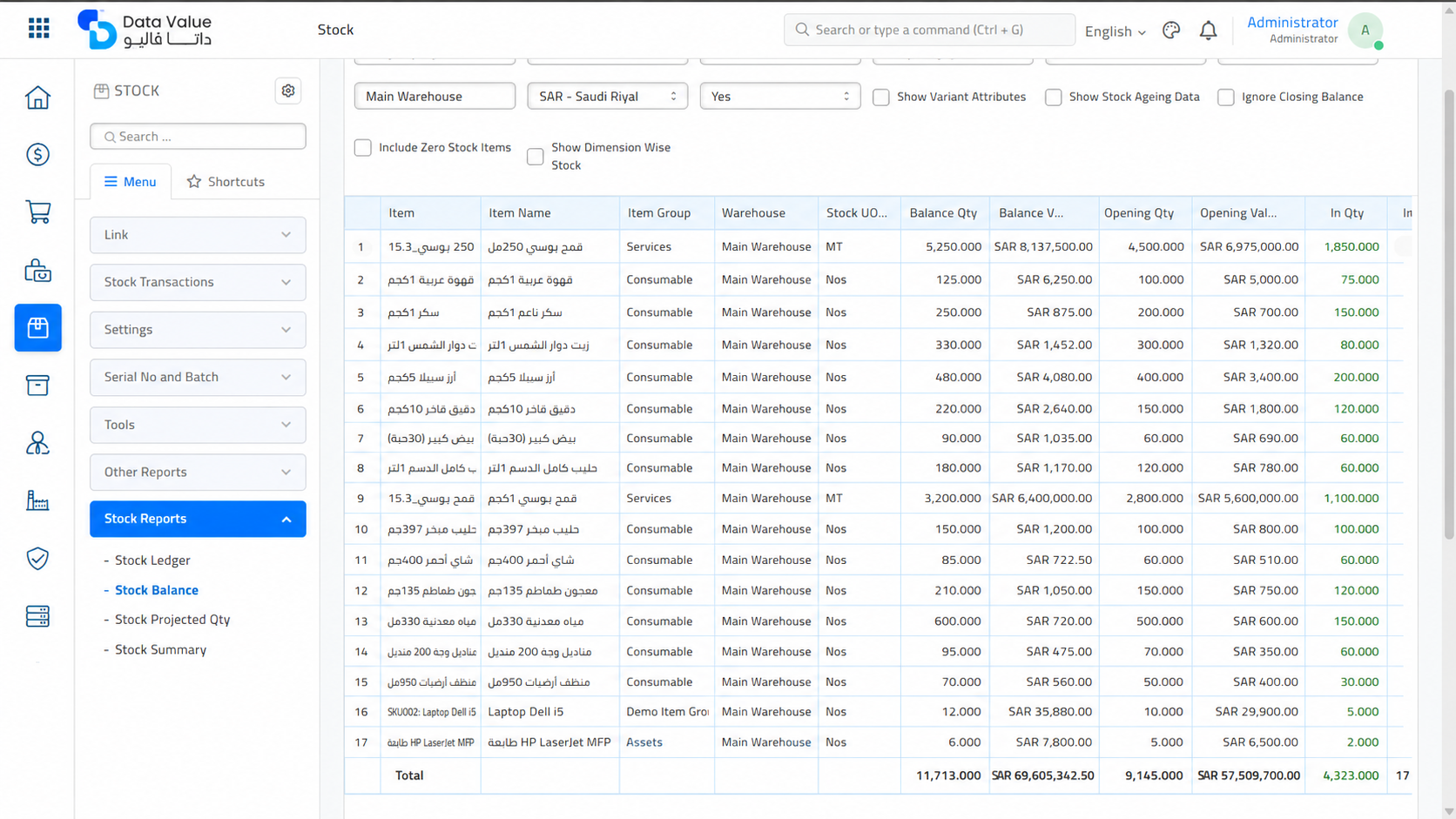This screenshot has width=1456, height=819.
Task: Tick Ignore Closing Balance checkbox
Action: 1226,97
